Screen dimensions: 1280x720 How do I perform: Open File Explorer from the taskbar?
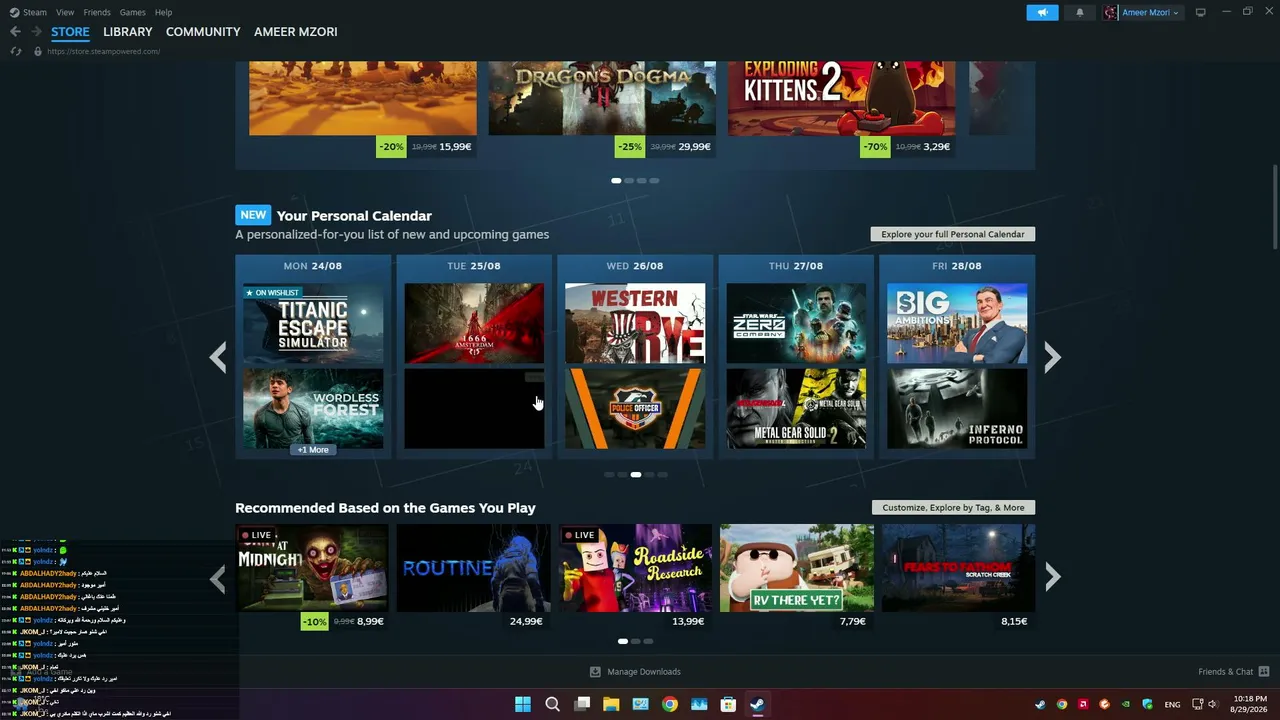[x=611, y=704]
